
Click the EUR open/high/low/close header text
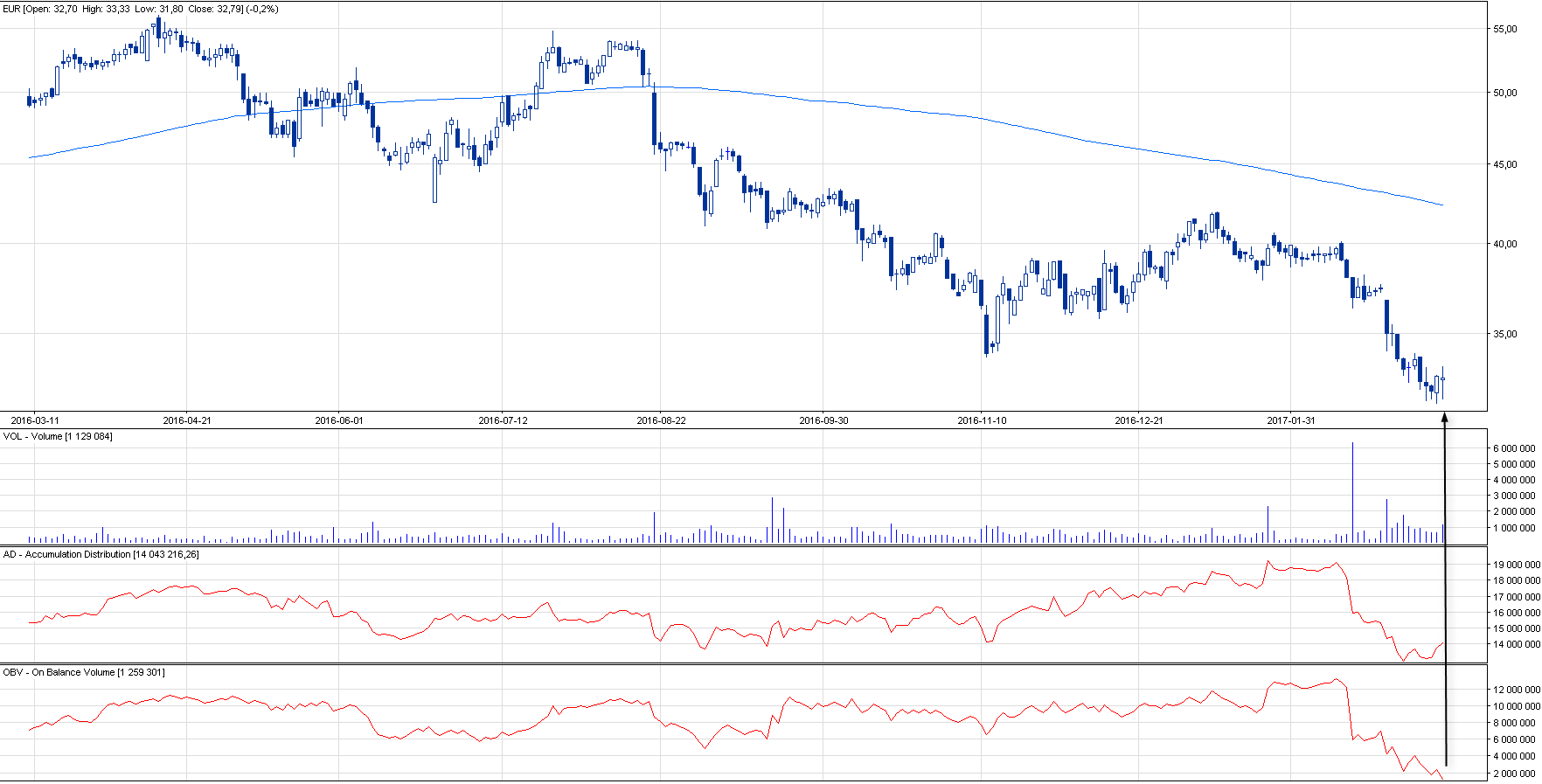click(x=141, y=9)
